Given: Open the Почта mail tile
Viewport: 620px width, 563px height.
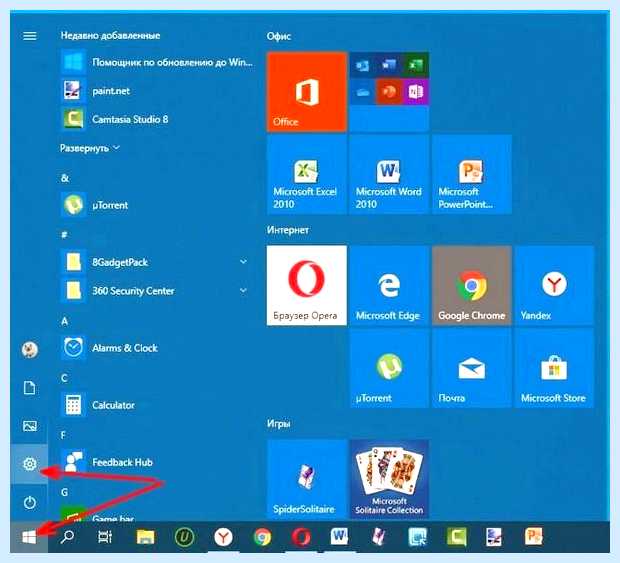Looking at the screenshot, I should 472,368.
